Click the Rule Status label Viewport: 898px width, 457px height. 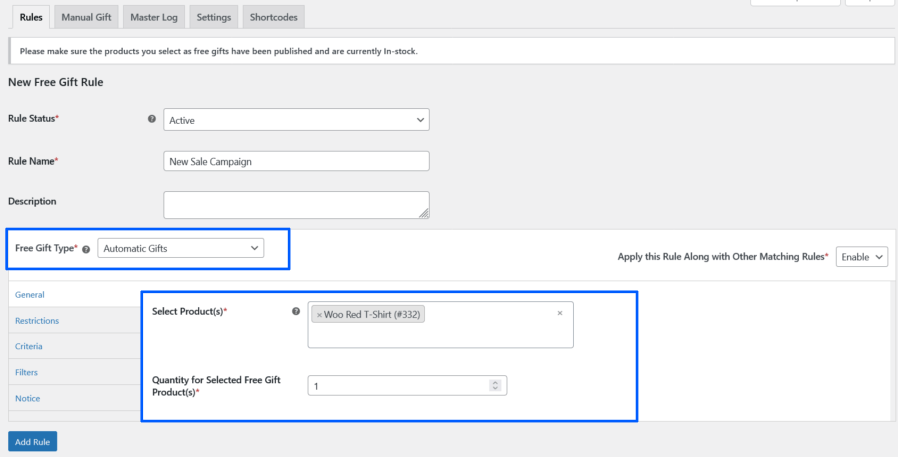[x=33, y=119]
